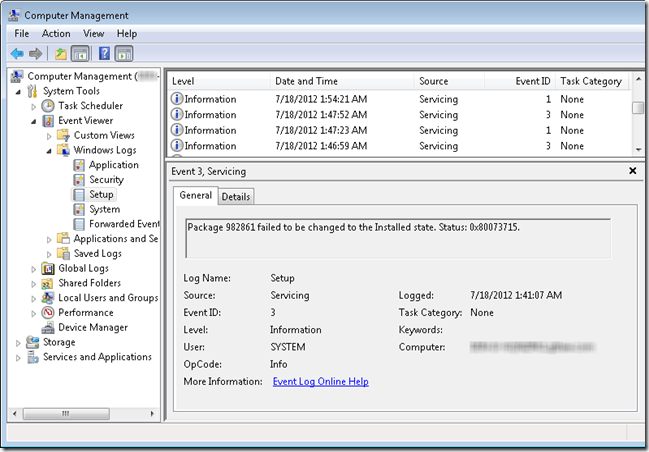Click the Forward arrow toolbar icon

pos(35,53)
